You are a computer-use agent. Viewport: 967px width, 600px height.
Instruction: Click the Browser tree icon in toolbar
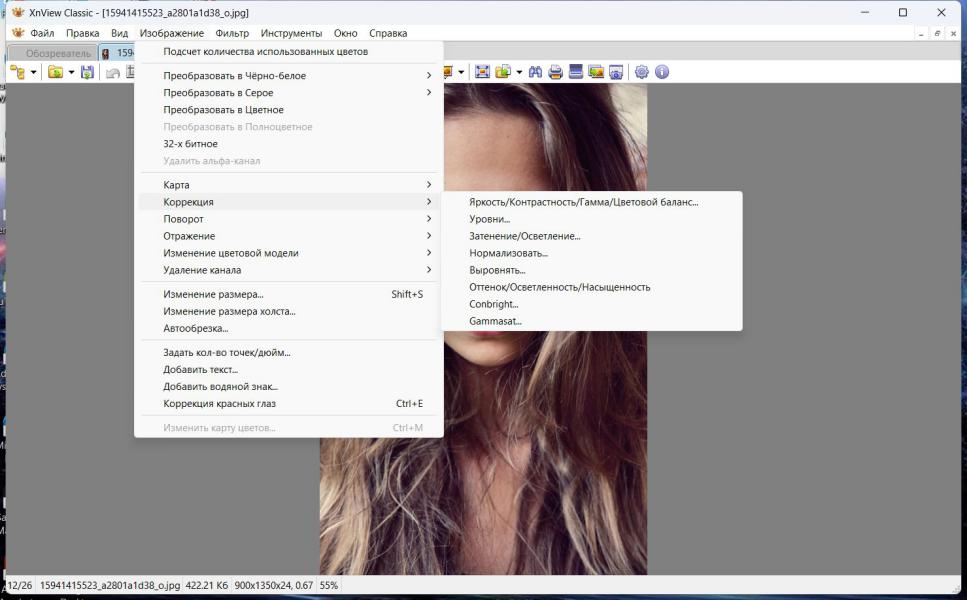pyautogui.click(x=17, y=72)
